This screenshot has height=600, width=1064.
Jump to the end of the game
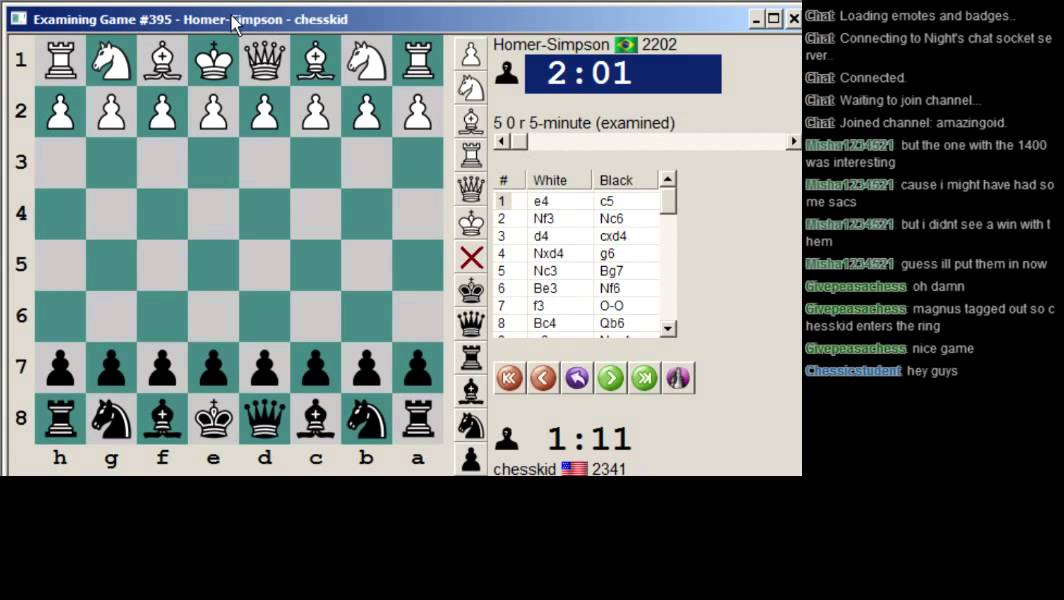(645, 378)
